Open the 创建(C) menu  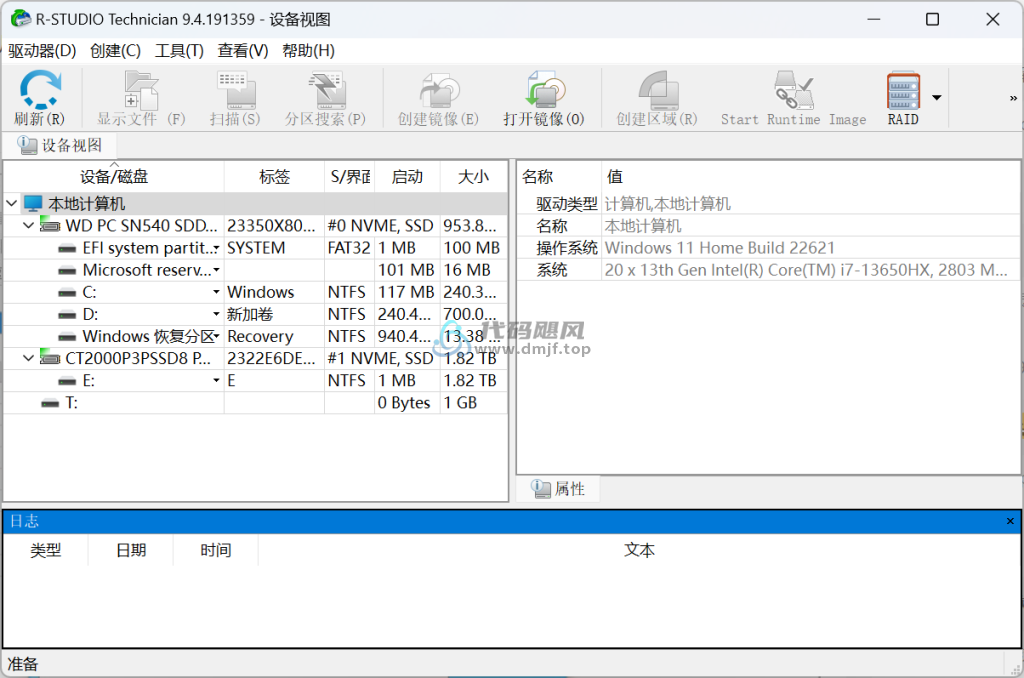116,51
